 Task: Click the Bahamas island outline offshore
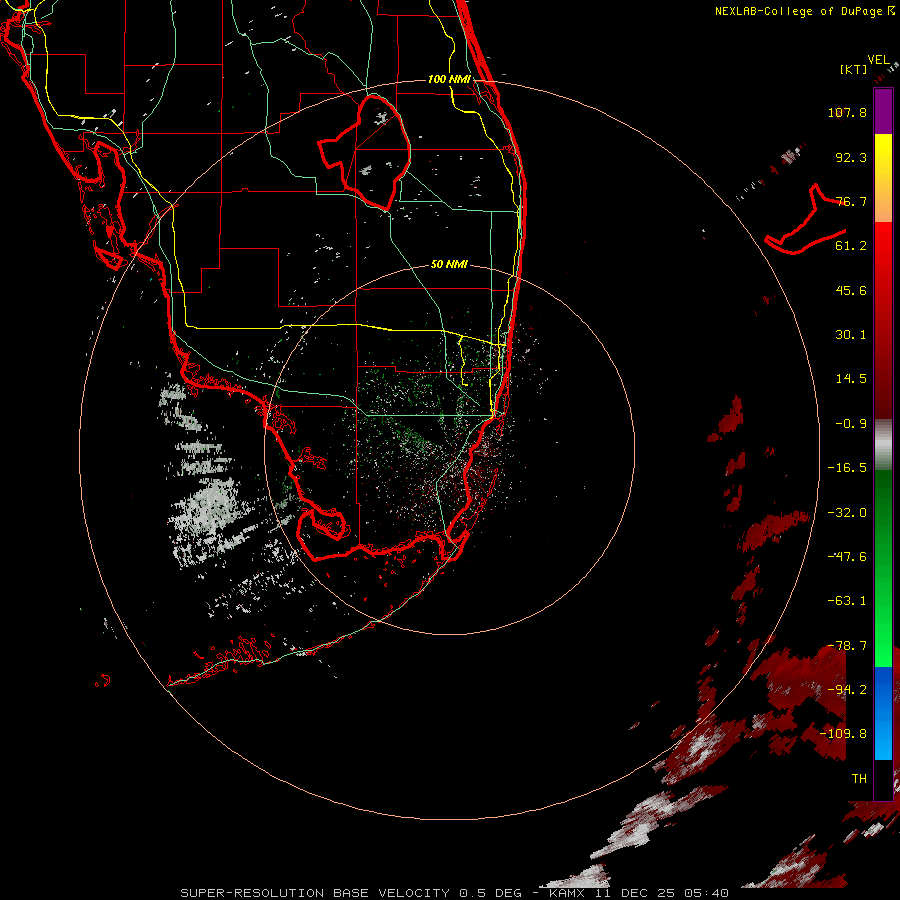805,220
